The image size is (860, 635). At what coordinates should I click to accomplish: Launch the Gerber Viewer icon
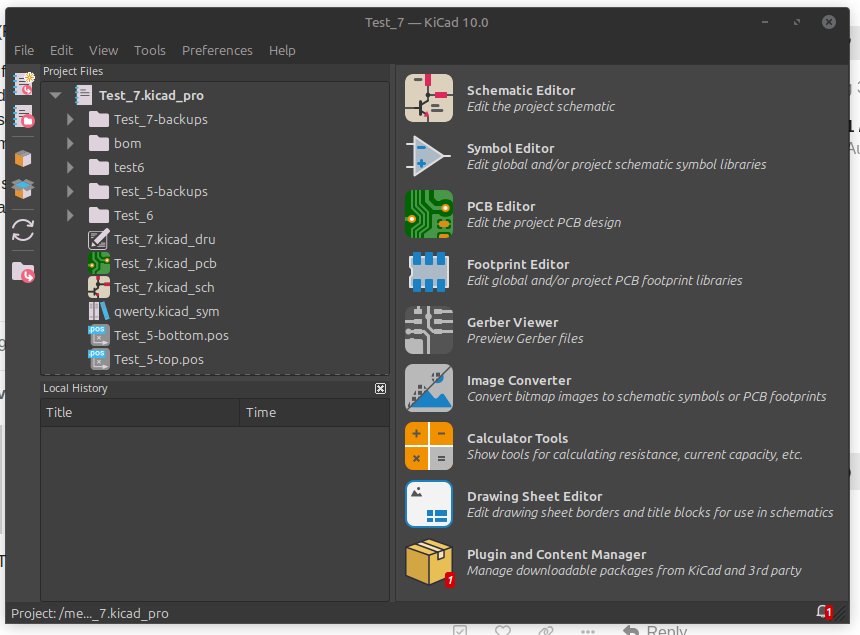click(429, 330)
